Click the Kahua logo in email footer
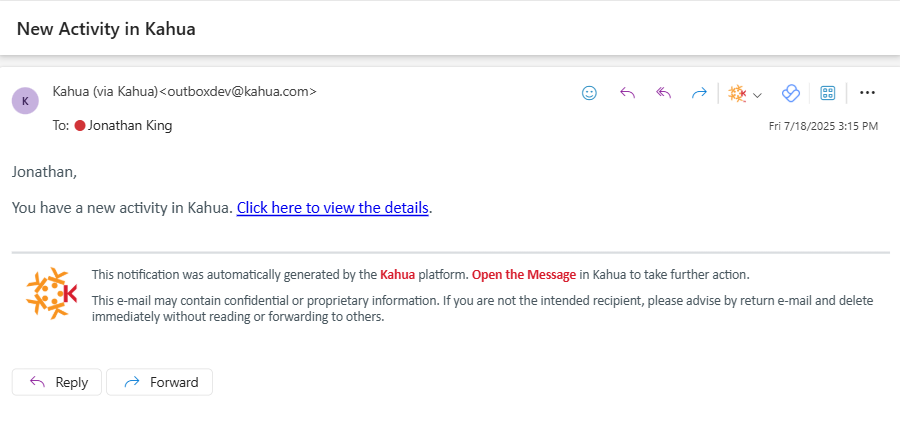Image resolution: width=900 pixels, height=421 pixels. click(x=52, y=293)
